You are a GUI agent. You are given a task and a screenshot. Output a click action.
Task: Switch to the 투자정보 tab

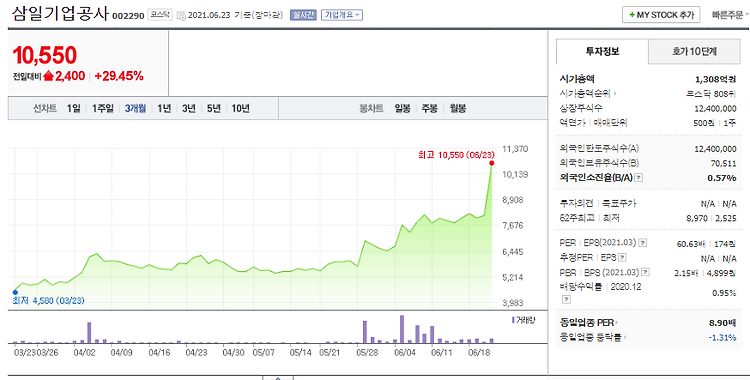coord(602,52)
